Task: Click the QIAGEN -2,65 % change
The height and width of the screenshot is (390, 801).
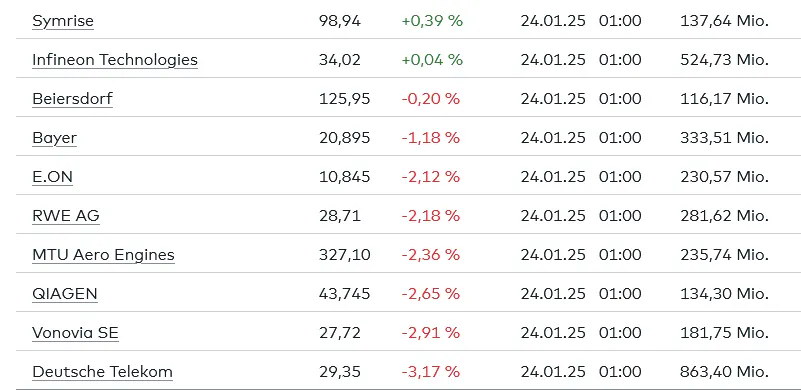Action: pos(431,294)
